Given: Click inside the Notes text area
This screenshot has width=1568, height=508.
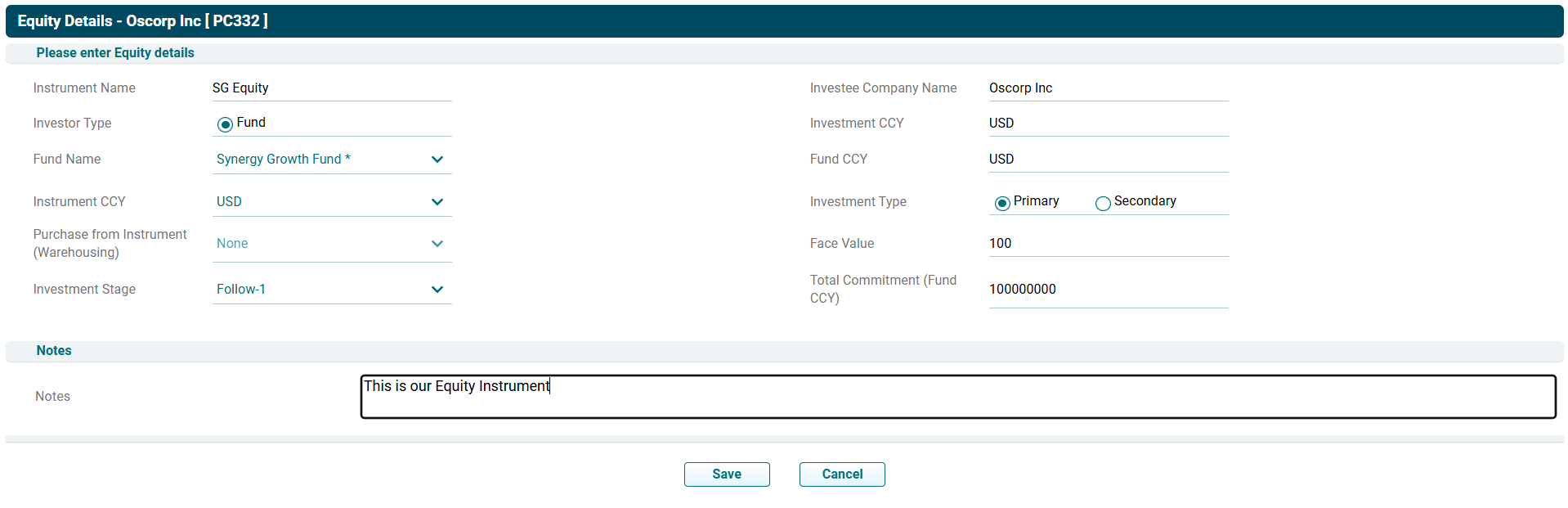Looking at the screenshot, I should [x=957, y=397].
